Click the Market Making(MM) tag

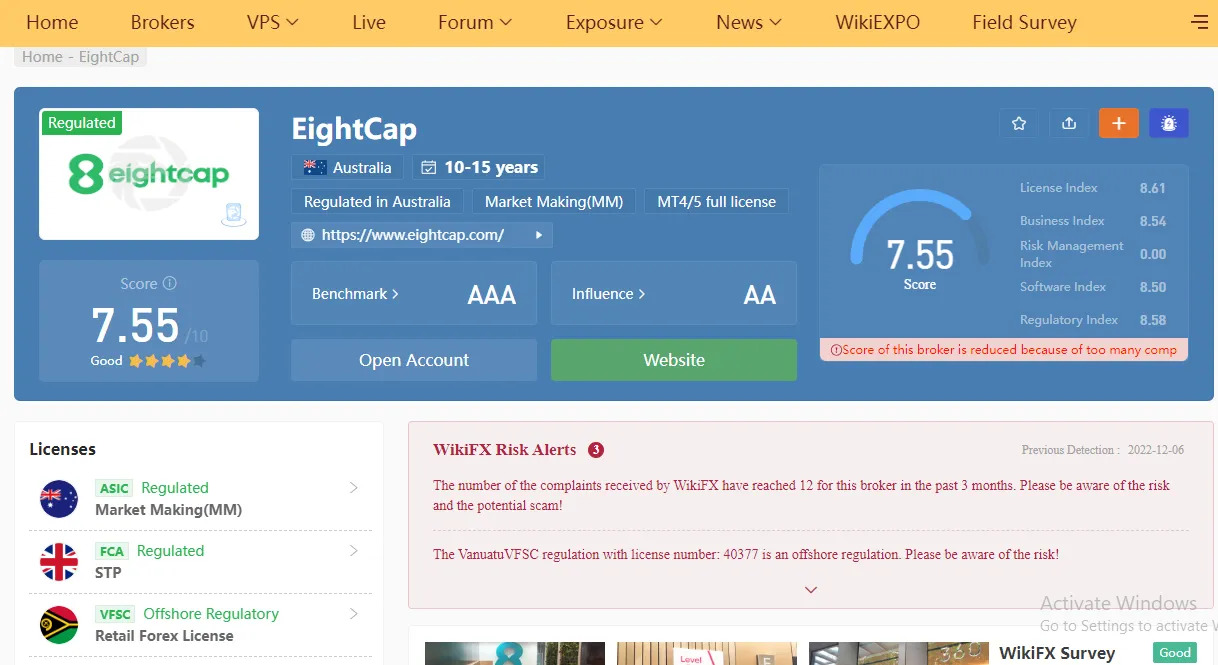554,201
